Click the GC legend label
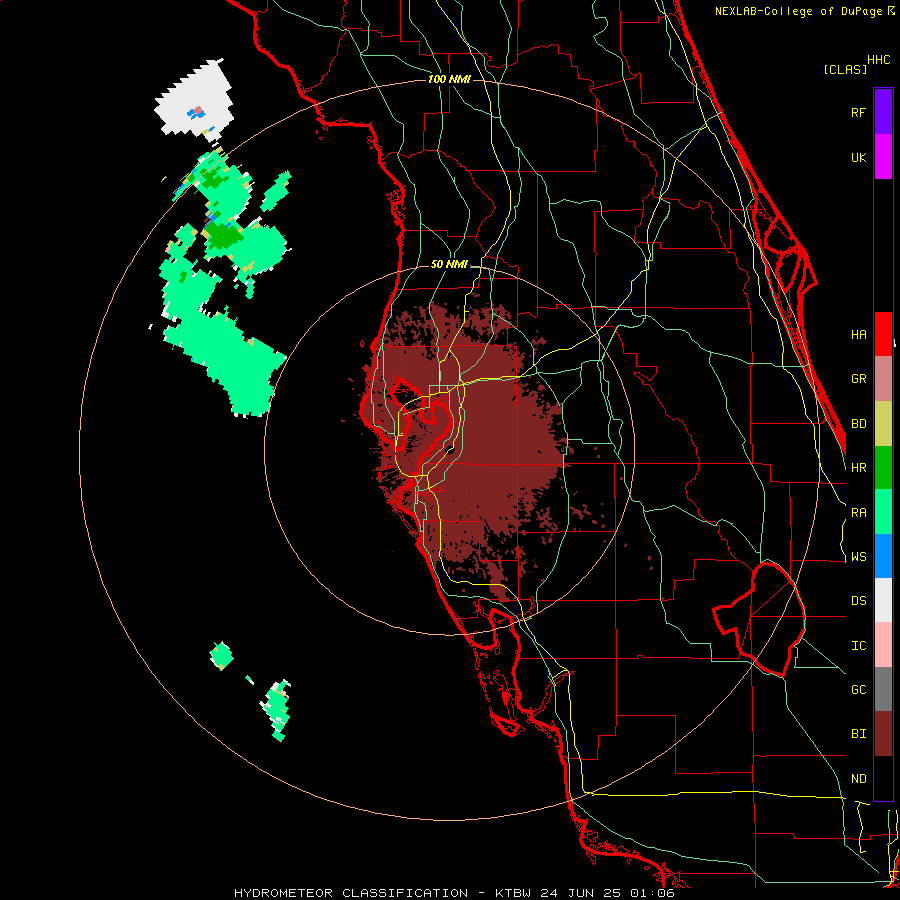The width and height of the screenshot is (900, 900). (858, 690)
